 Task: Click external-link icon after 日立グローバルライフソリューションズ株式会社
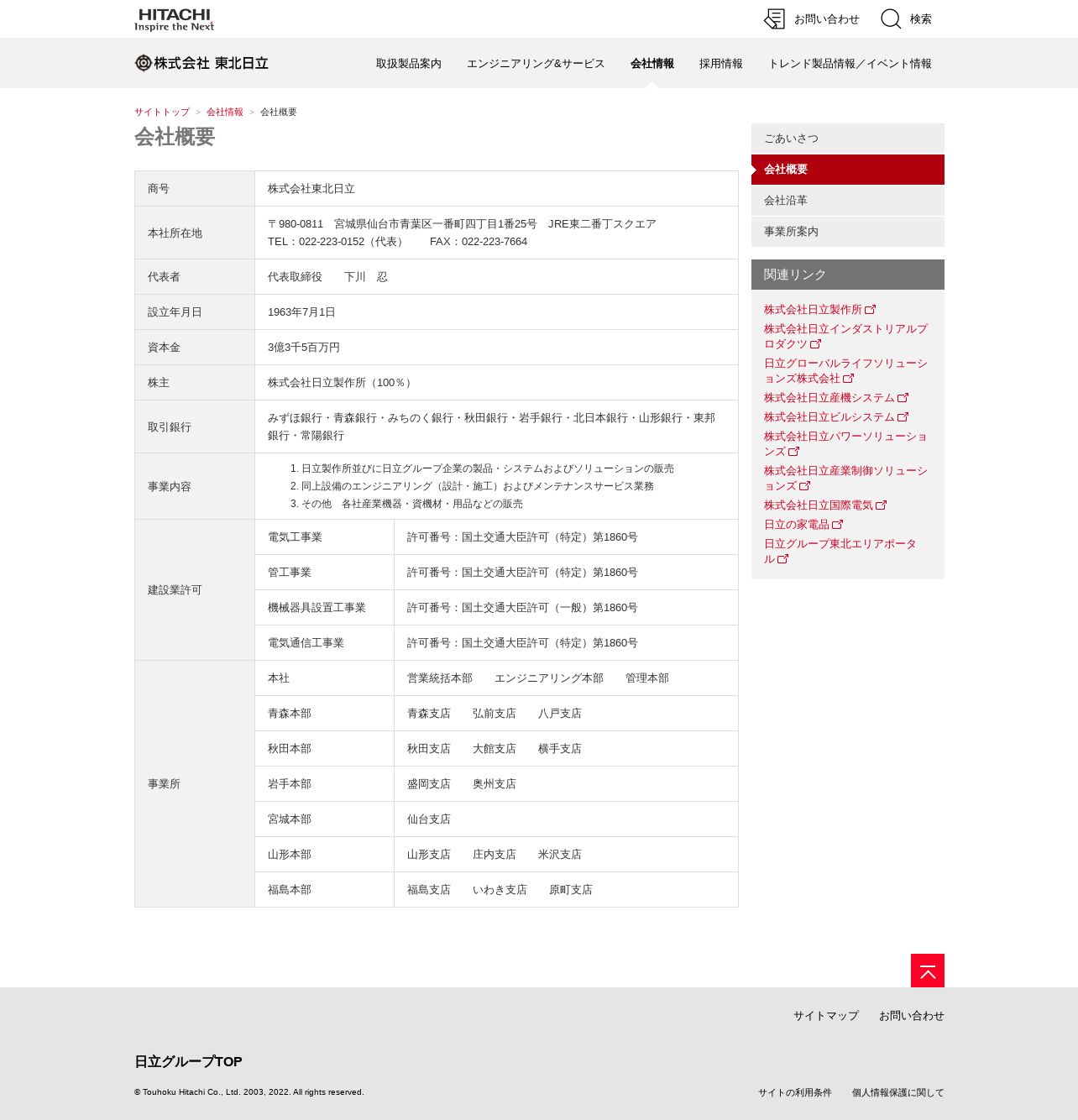coord(849,379)
